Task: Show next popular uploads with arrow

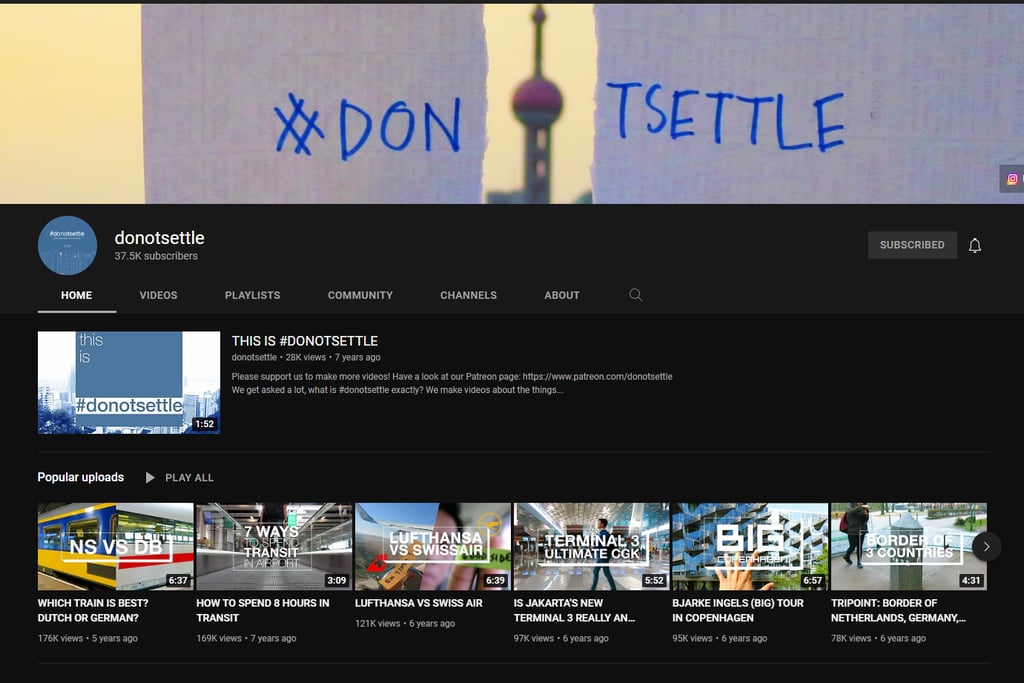Action: tap(986, 547)
